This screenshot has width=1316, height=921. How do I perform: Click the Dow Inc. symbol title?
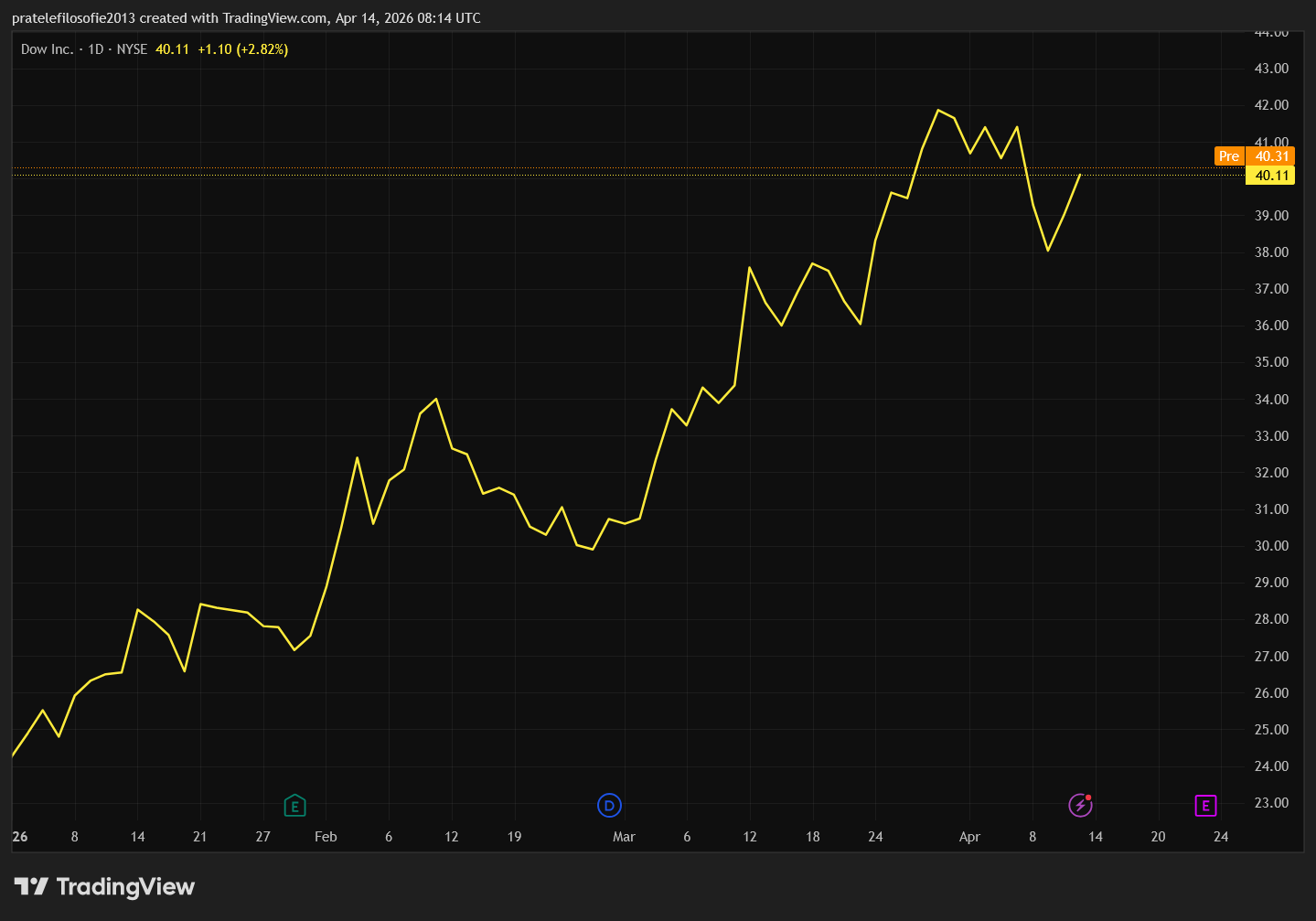coord(47,49)
